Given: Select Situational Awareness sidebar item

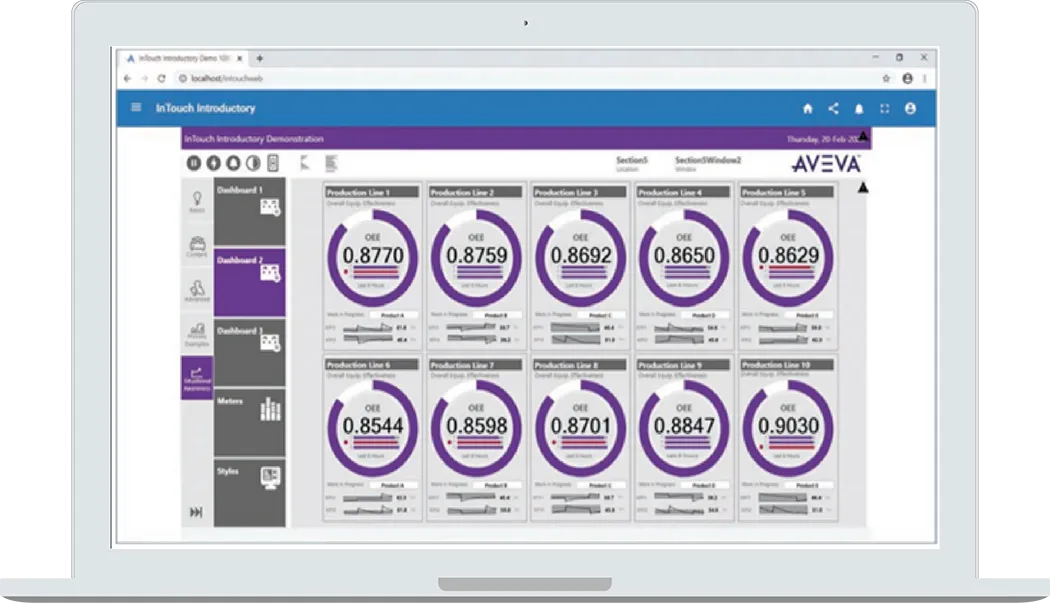Looking at the screenshot, I should coord(197,379).
